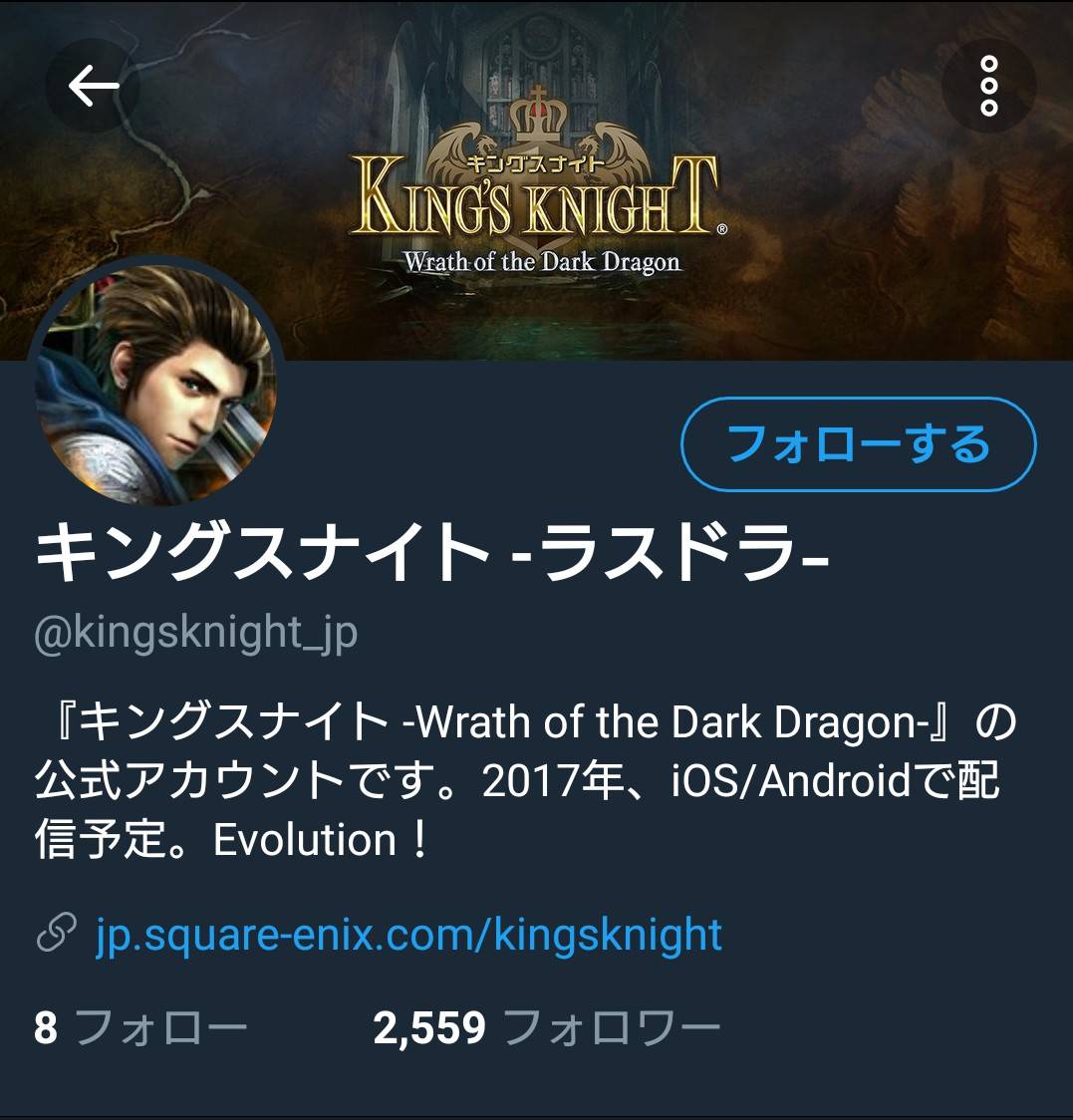Click the Wrath of the Dark Dragon subtitle
This screenshot has width=1073, height=1120.
coord(542,261)
